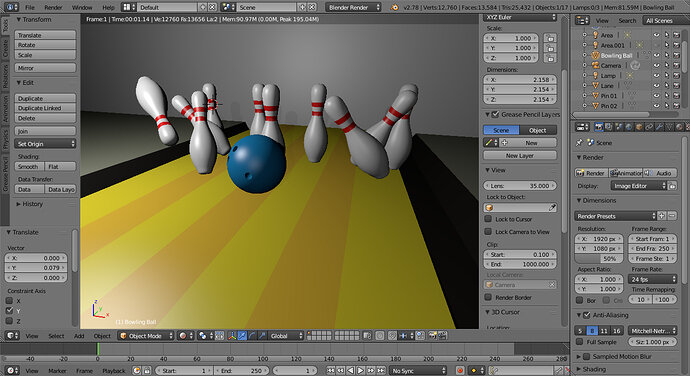Click renderability camera icon for Pin 01
This screenshot has height=376, width=690.
(677, 96)
